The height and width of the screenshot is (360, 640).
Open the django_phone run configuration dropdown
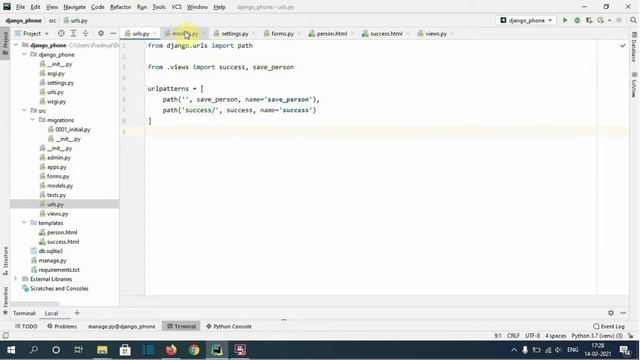point(526,20)
